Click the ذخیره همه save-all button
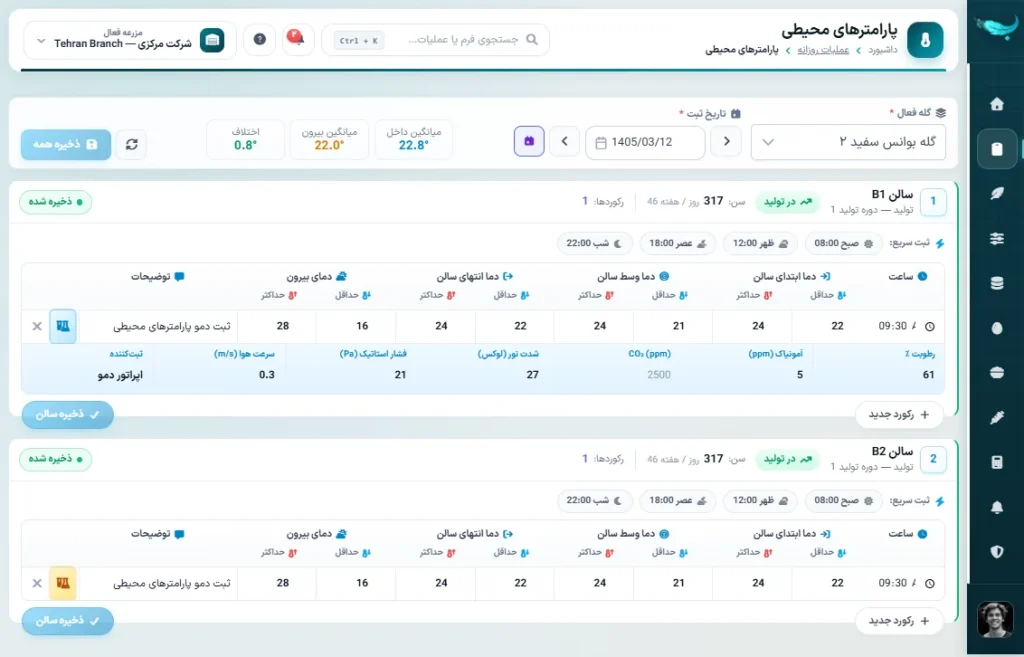This screenshot has height=657, width=1024. [66, 144]
